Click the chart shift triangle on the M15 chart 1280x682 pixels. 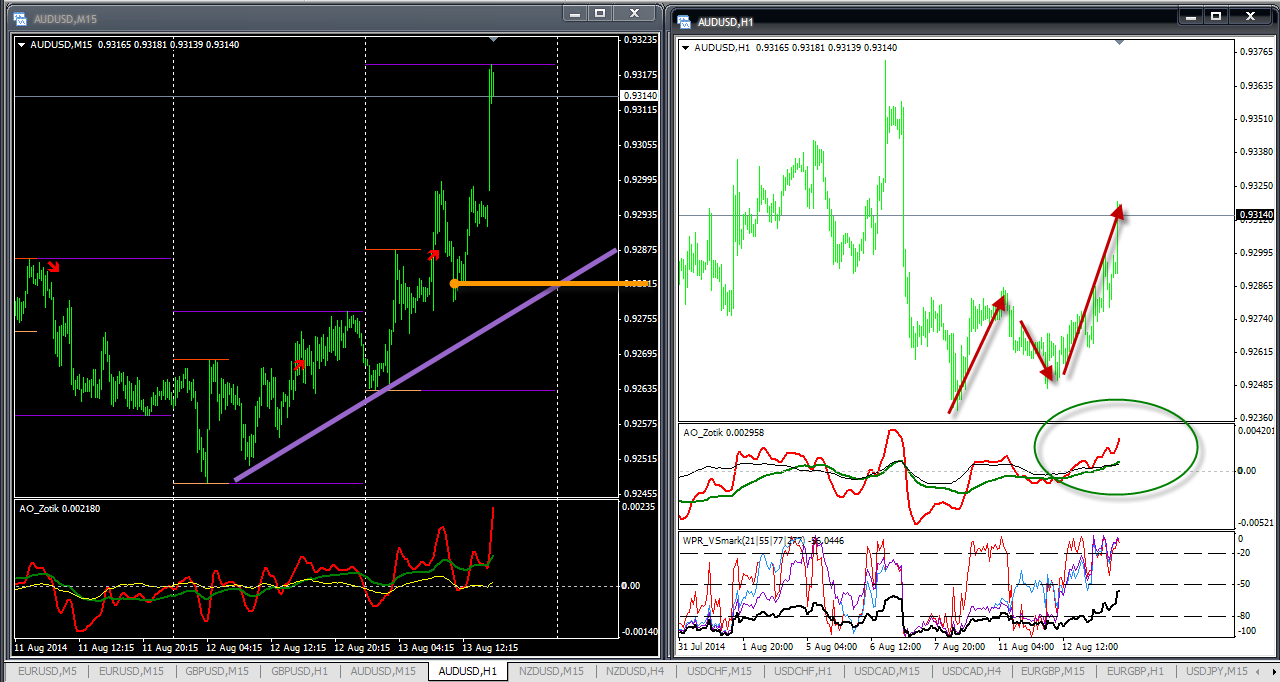click(x=492, y=39)
